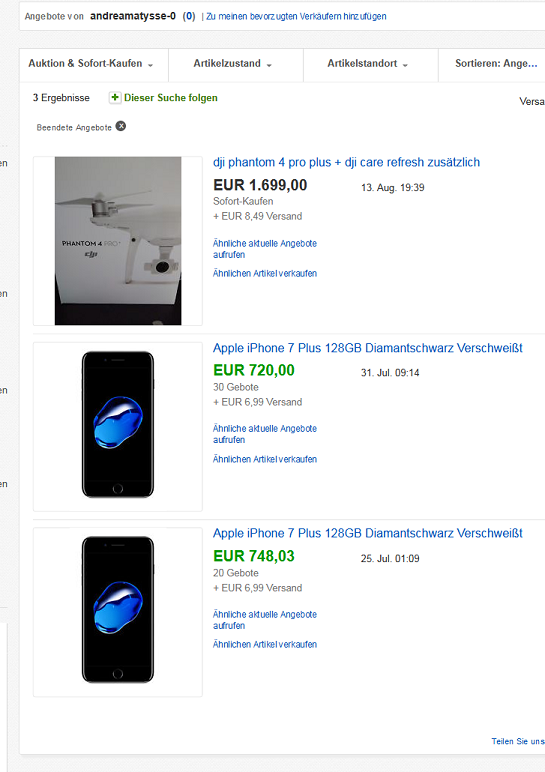Open the EUR 720,00 iPhone 7 Plus listing title
The width and height of the screenshot is (545, 772).
[367, 348]
